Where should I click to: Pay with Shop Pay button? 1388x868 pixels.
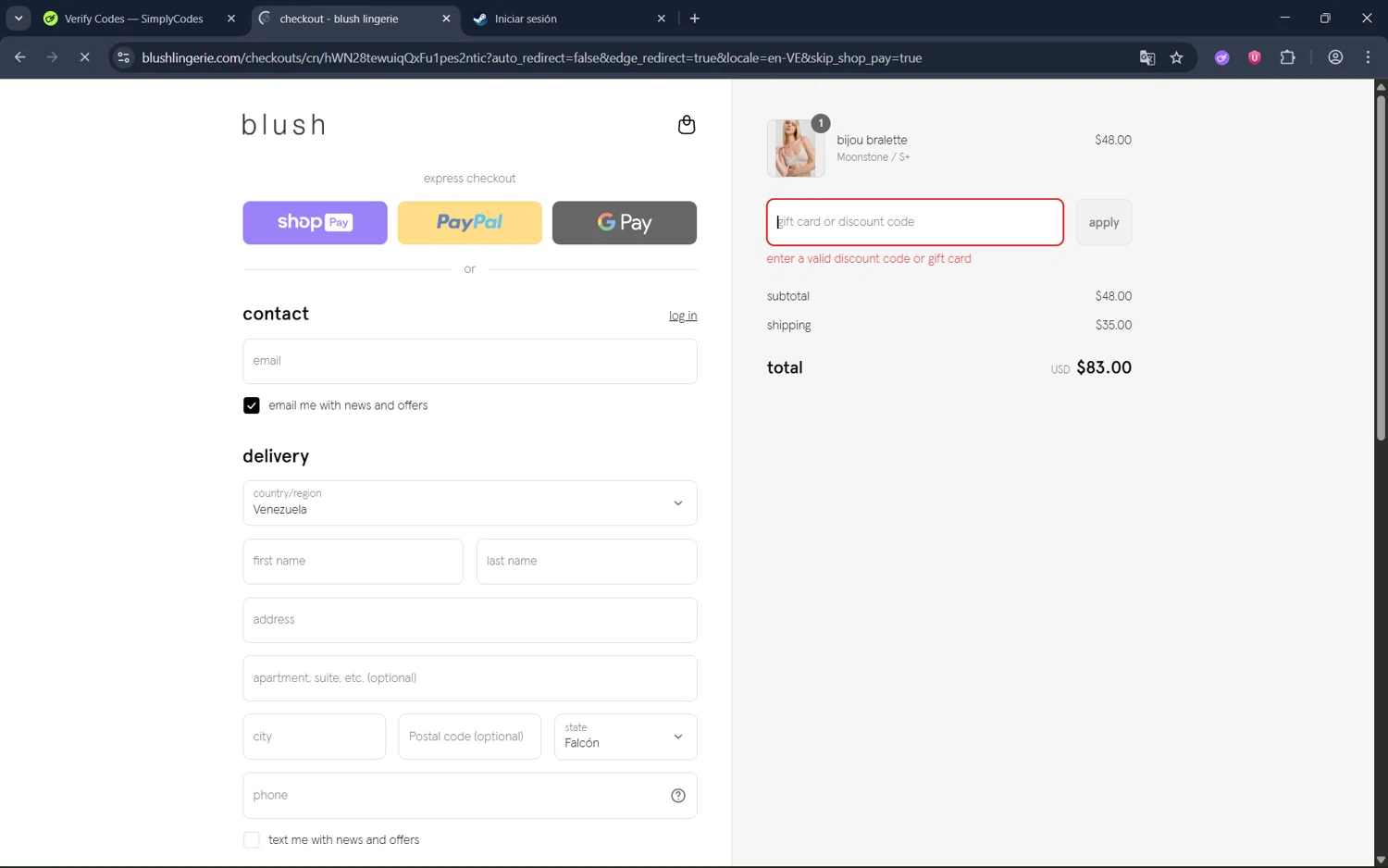click(315, 223)
